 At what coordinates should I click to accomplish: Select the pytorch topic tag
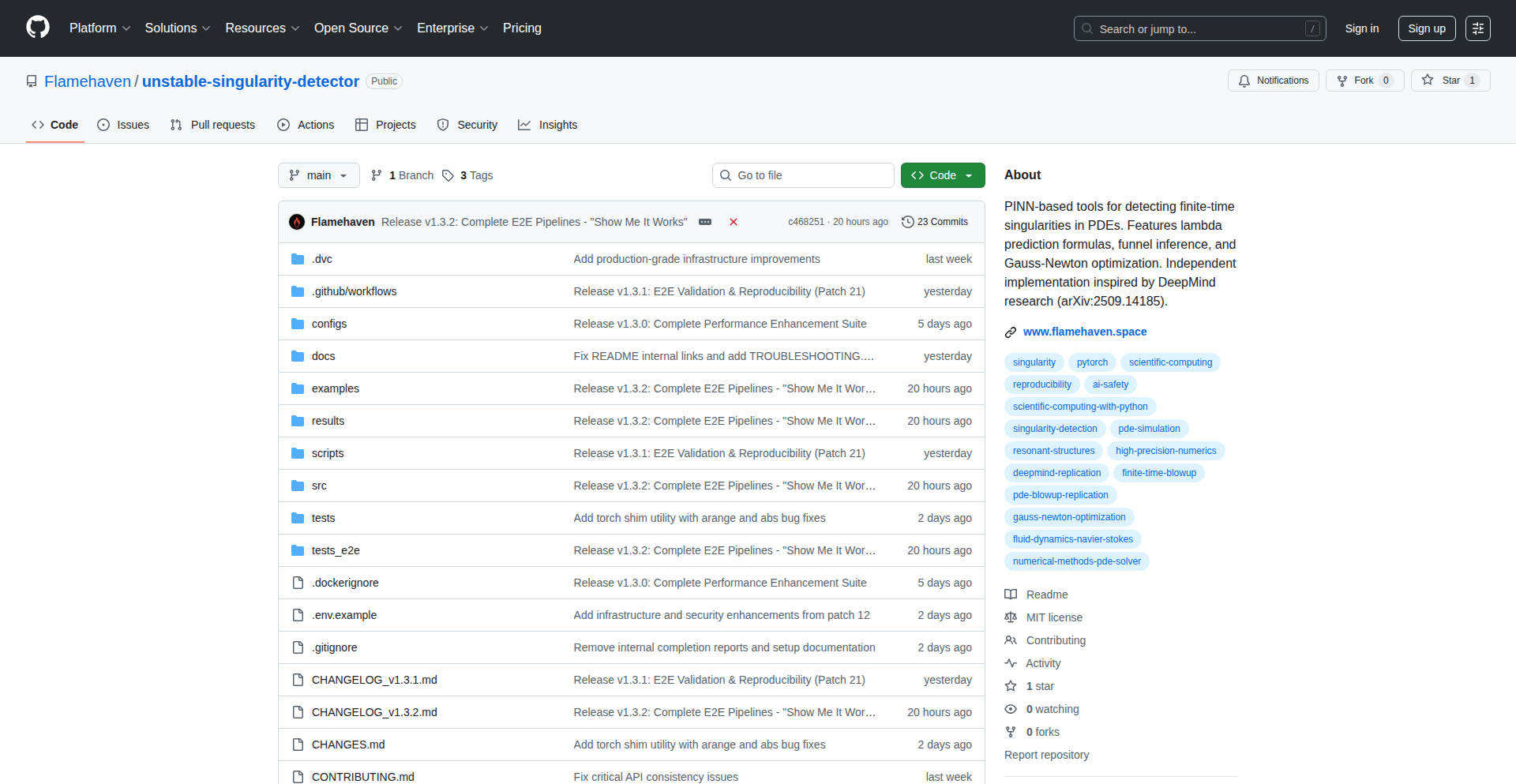pos(1092,362)
